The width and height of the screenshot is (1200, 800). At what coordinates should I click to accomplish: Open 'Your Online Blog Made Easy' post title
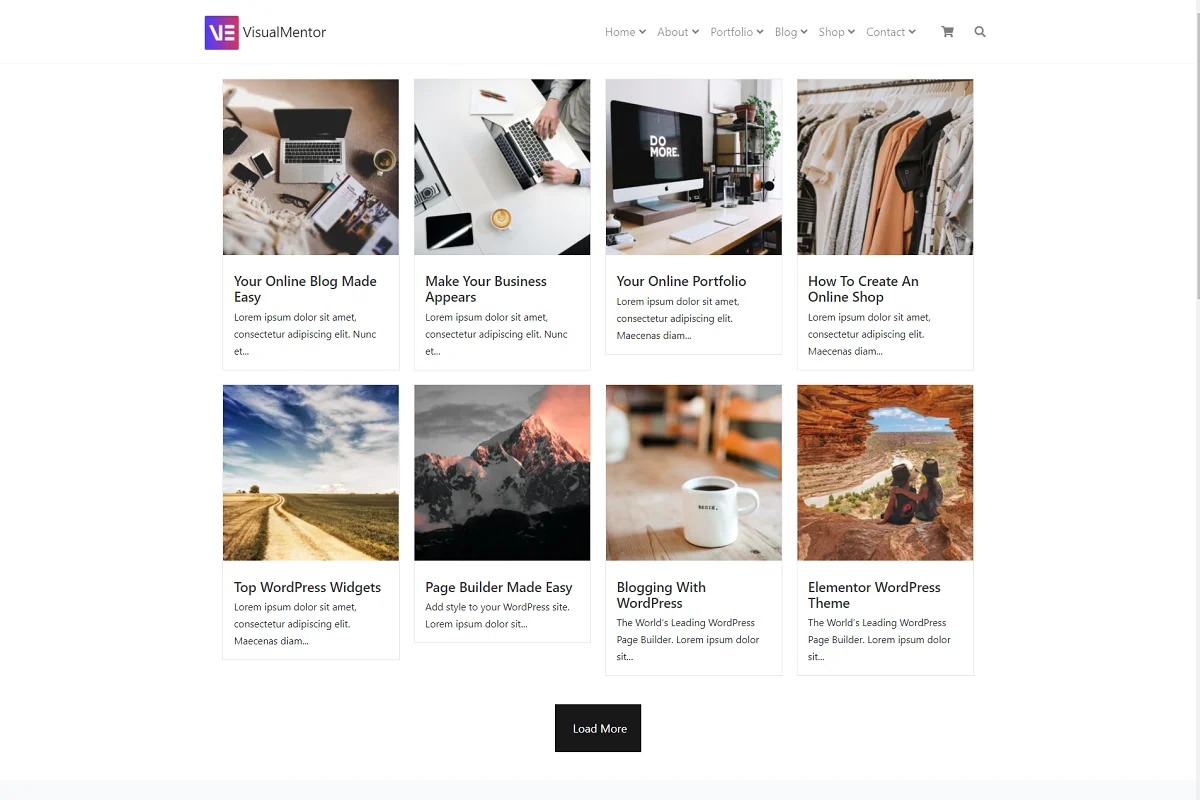click(x=305, y=289)
